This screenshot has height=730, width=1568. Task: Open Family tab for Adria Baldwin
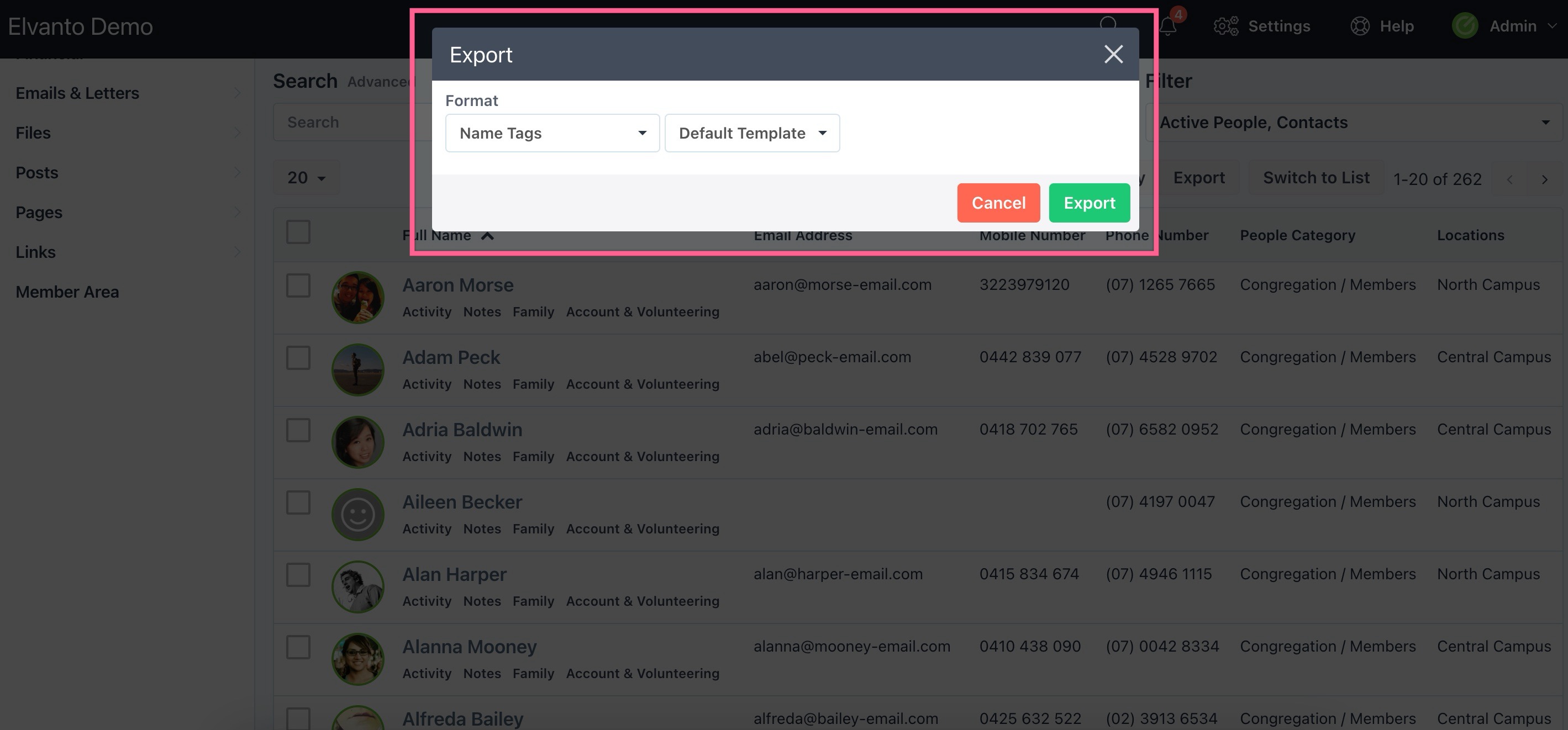pyautogui.click(x=533, y=457)
